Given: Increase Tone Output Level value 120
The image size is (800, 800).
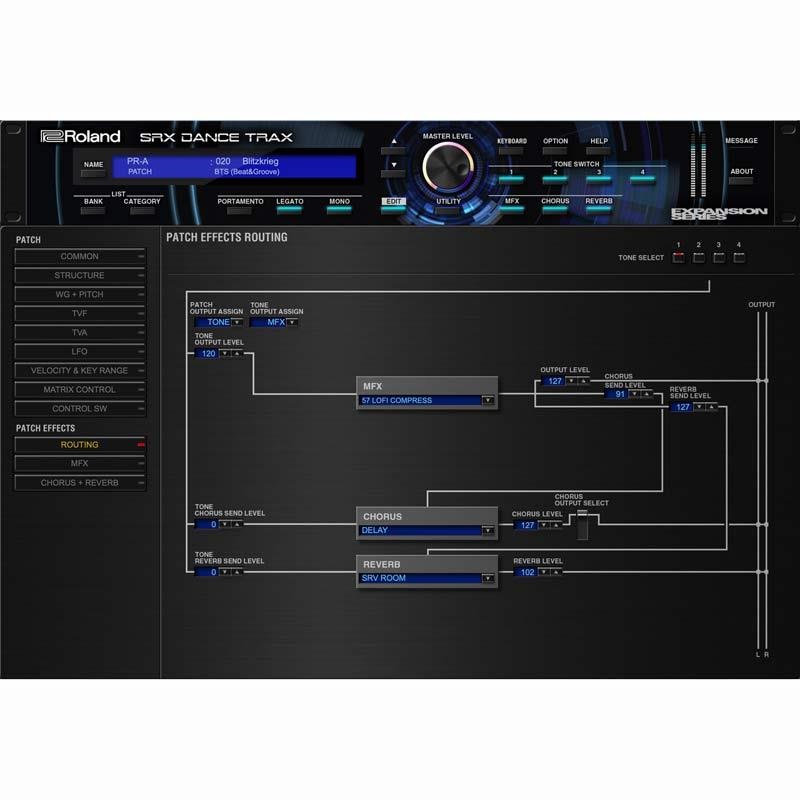Looking at the screenshot, I should click(237, 353).
